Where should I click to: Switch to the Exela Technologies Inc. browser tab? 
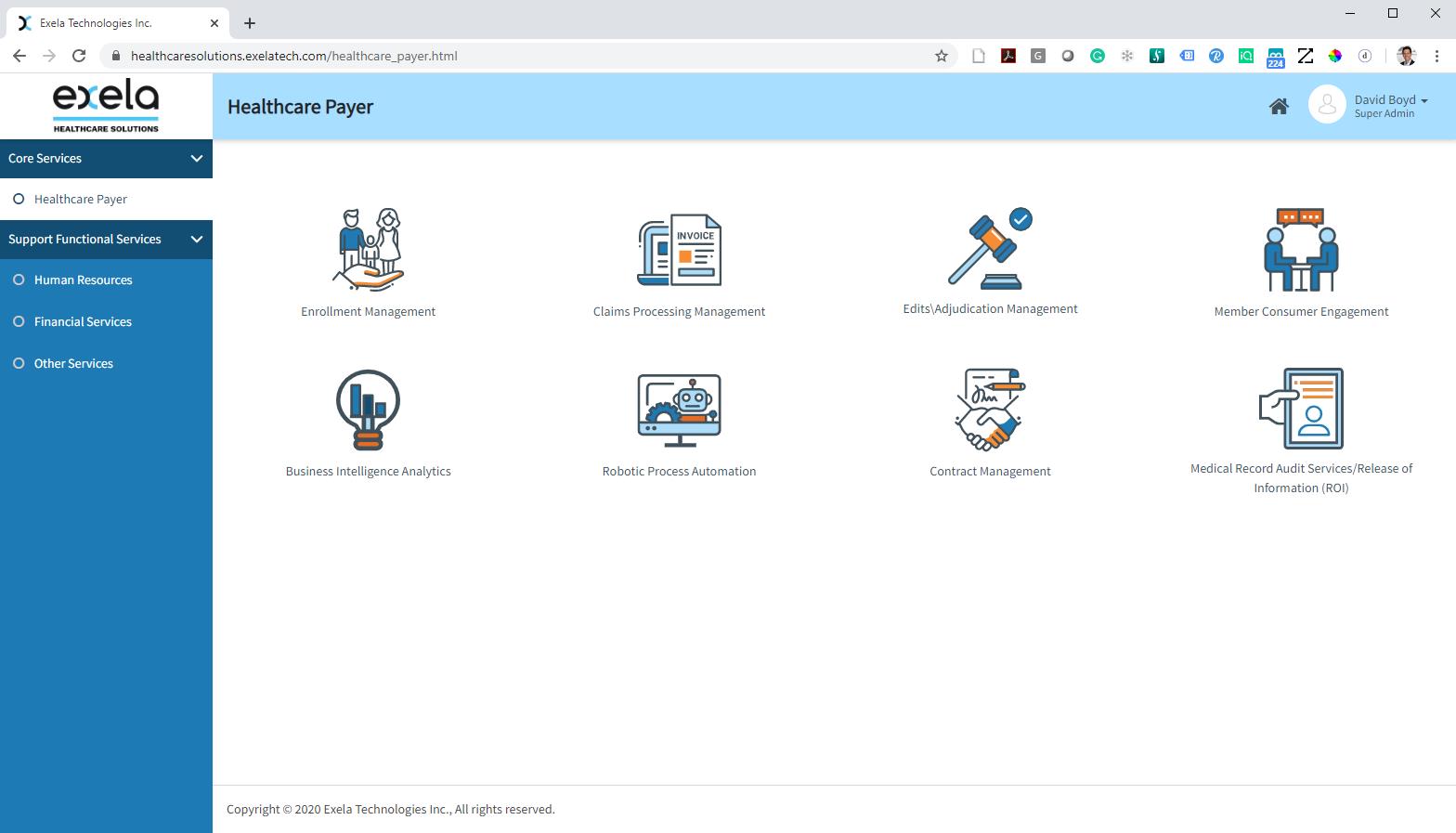pyautogui.click(x=111, y=23)
